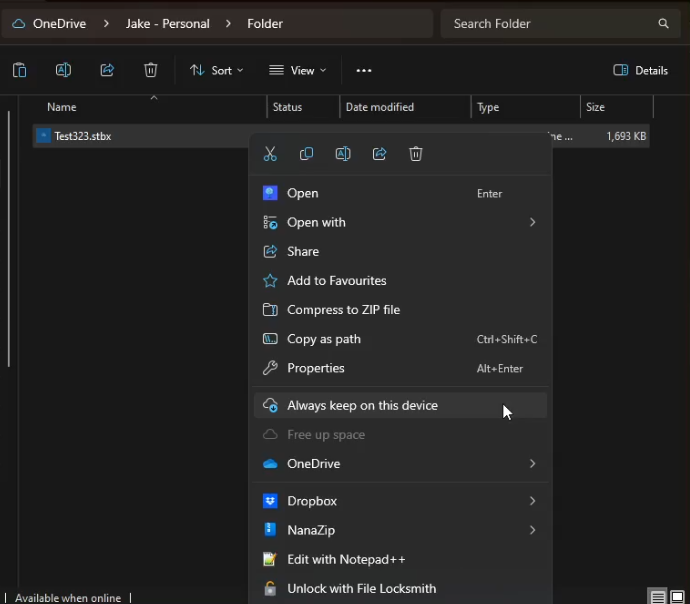Open the NanaZip submenu entry
This screenshot has height=604, width=690.
pyautogui.click(x=400, y=530)
